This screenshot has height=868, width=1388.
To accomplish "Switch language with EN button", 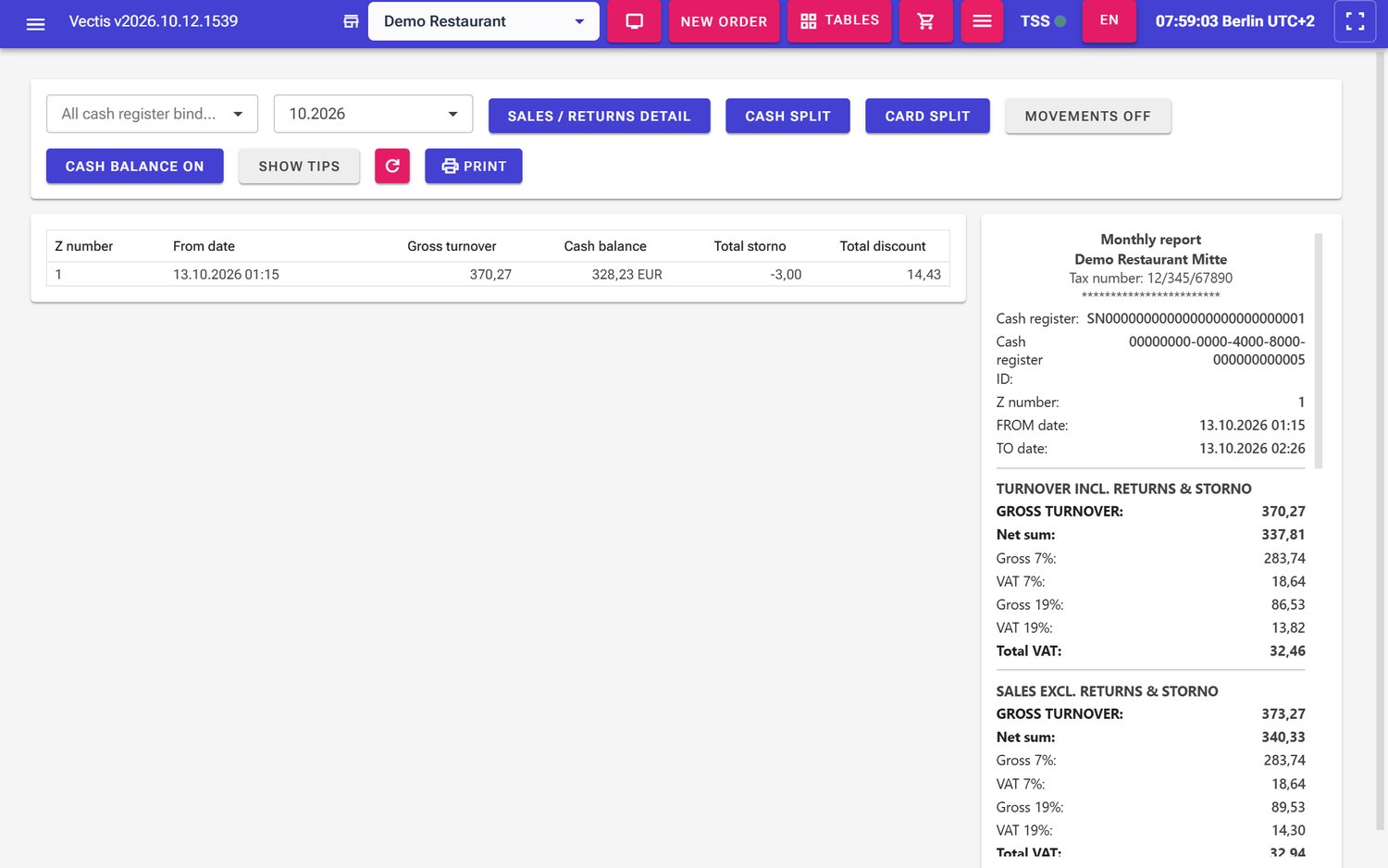I will [x=1109, y=20].
